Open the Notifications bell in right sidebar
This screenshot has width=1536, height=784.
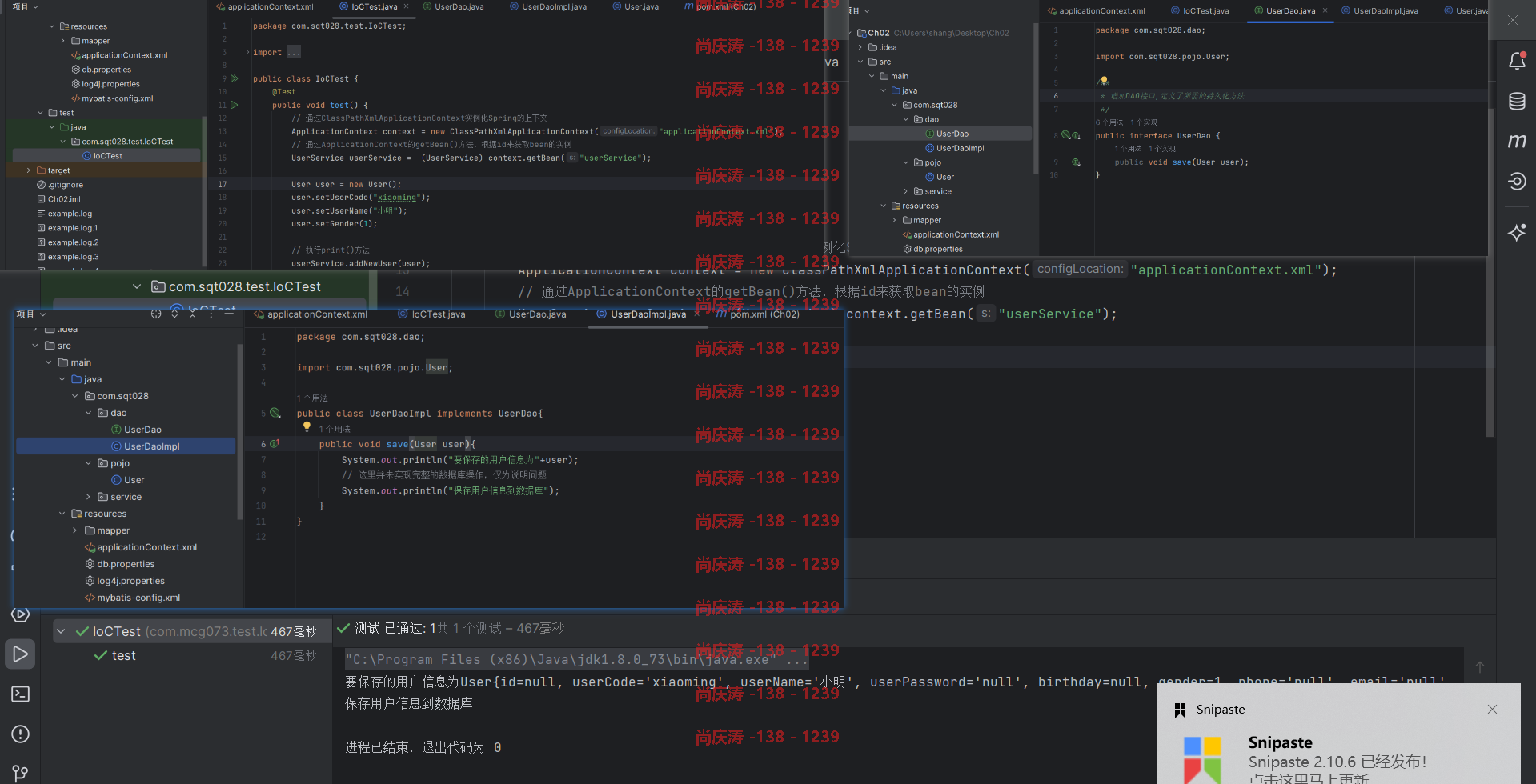point(1517,61)
